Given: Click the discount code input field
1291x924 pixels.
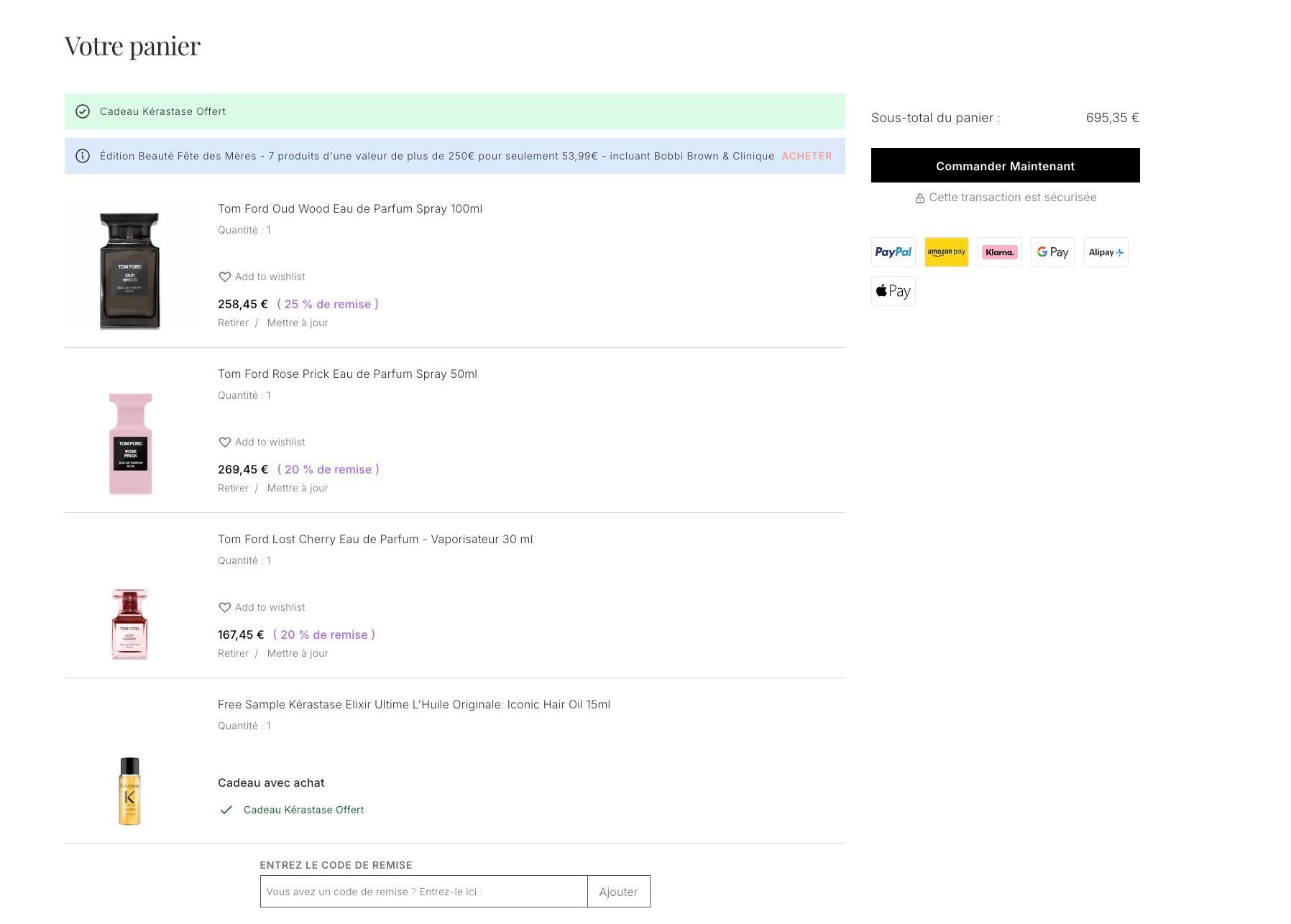Looking at the screenshot, I should pyautogui.click(x=424, y=892).
